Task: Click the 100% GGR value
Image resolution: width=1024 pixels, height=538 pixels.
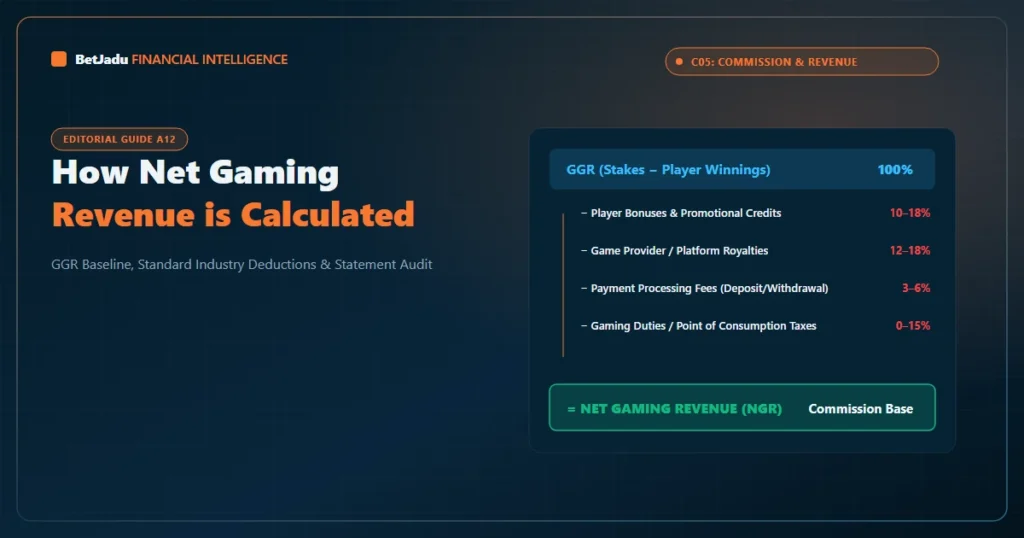Action: pyautogui.click(x=895, y=170)
